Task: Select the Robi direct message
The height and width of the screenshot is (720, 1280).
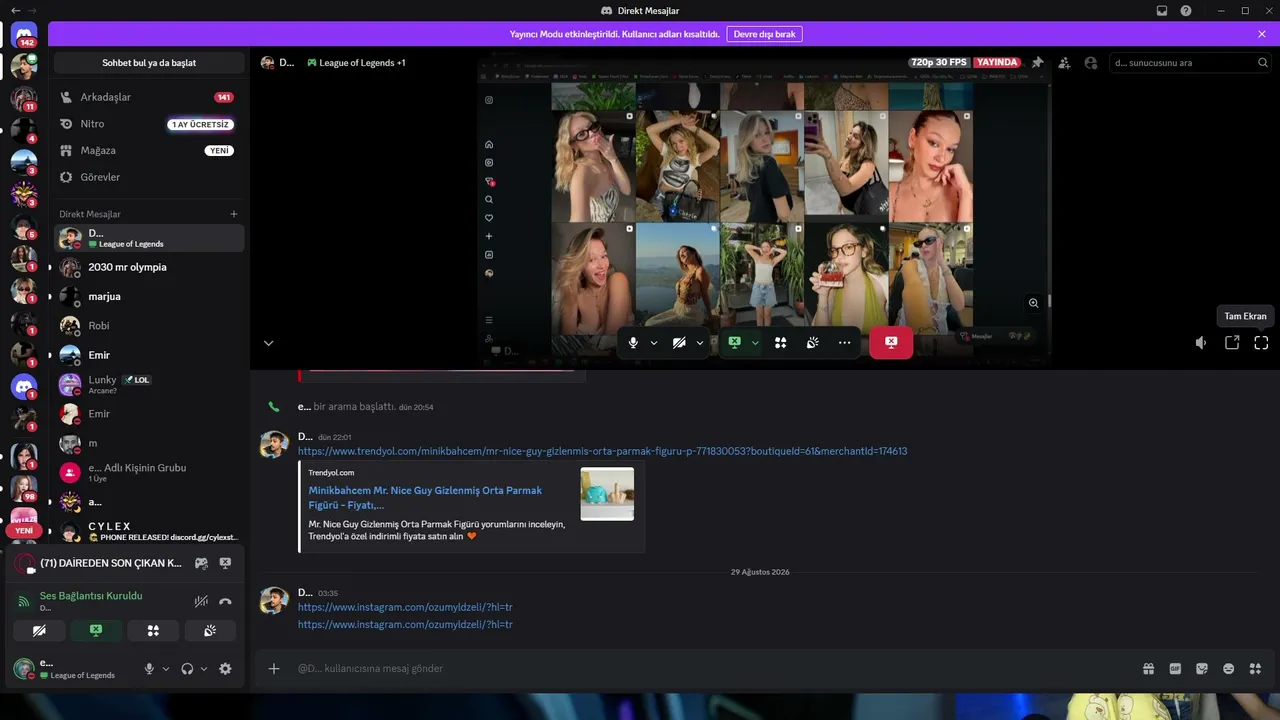Action: (149, 326)
